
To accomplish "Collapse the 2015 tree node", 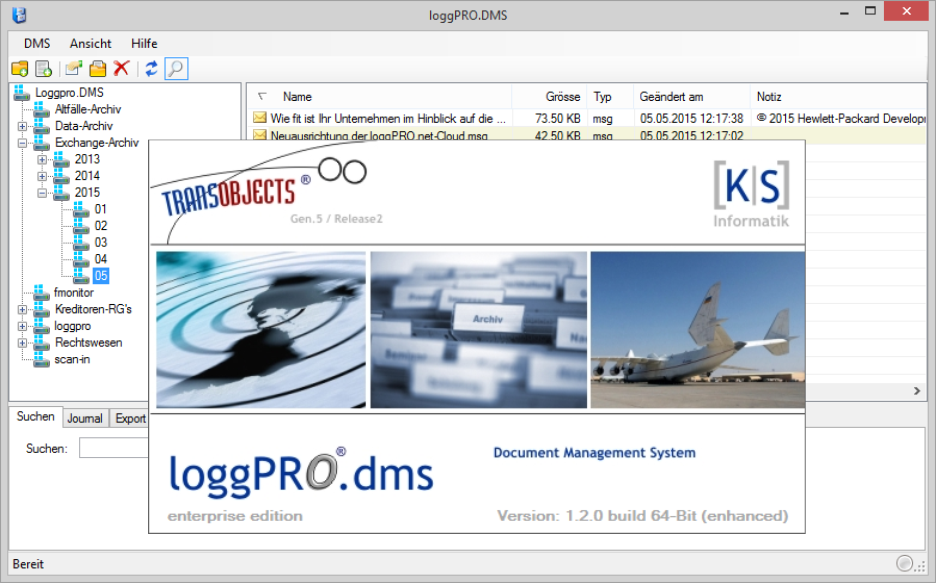I will pyautogui.click(x=42, y=193).
